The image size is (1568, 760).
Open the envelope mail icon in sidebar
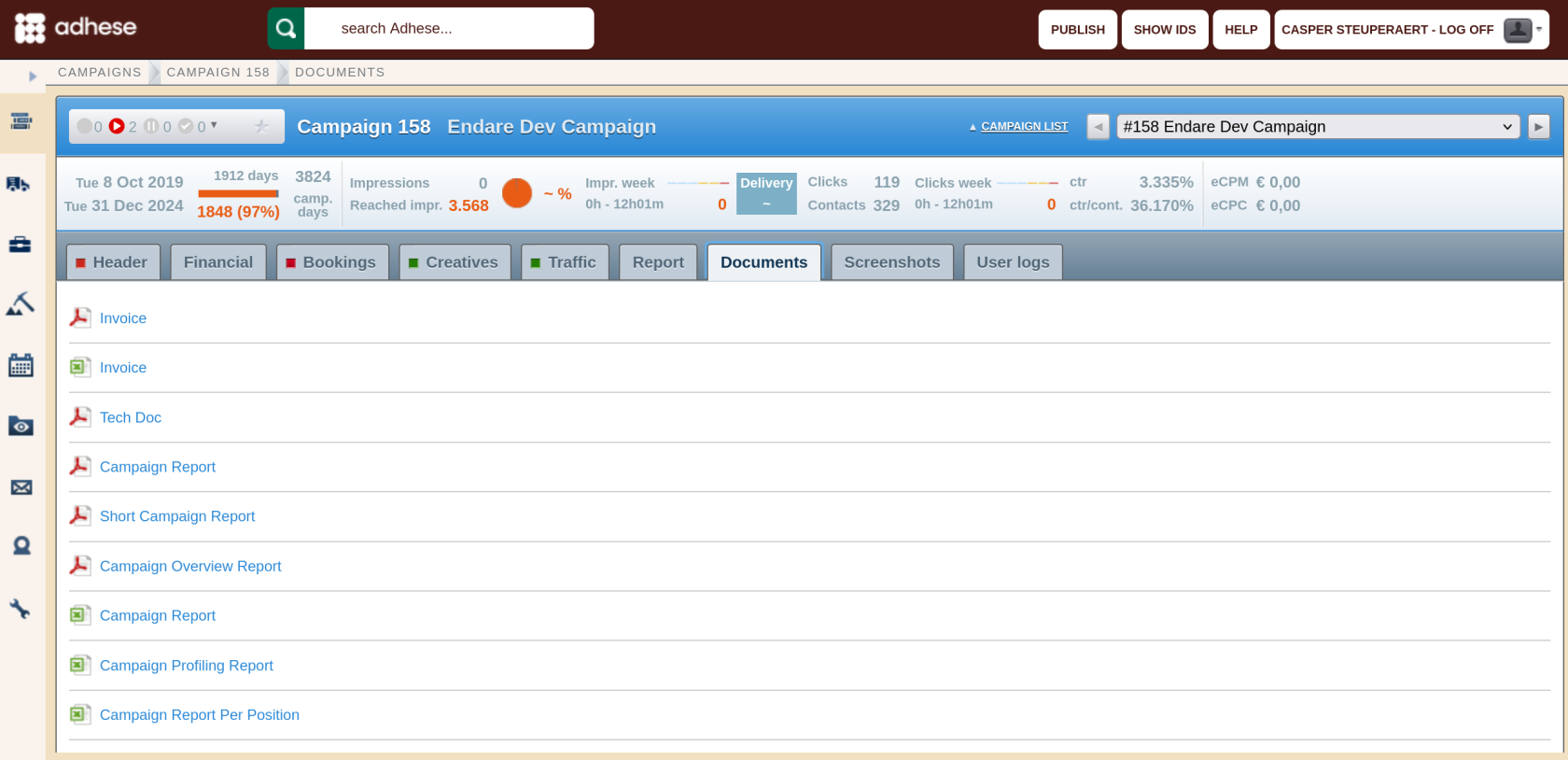tap(21, 487)
